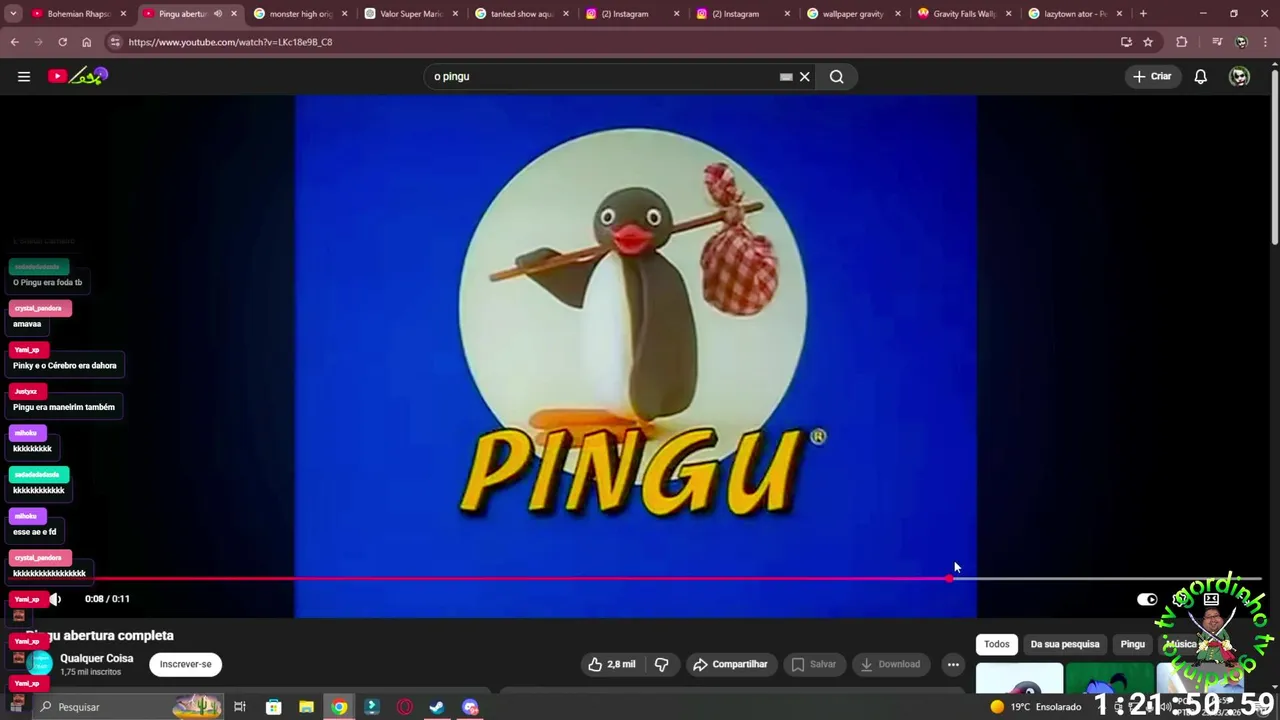Run the search with magnifier button

(x=837, y=76)
